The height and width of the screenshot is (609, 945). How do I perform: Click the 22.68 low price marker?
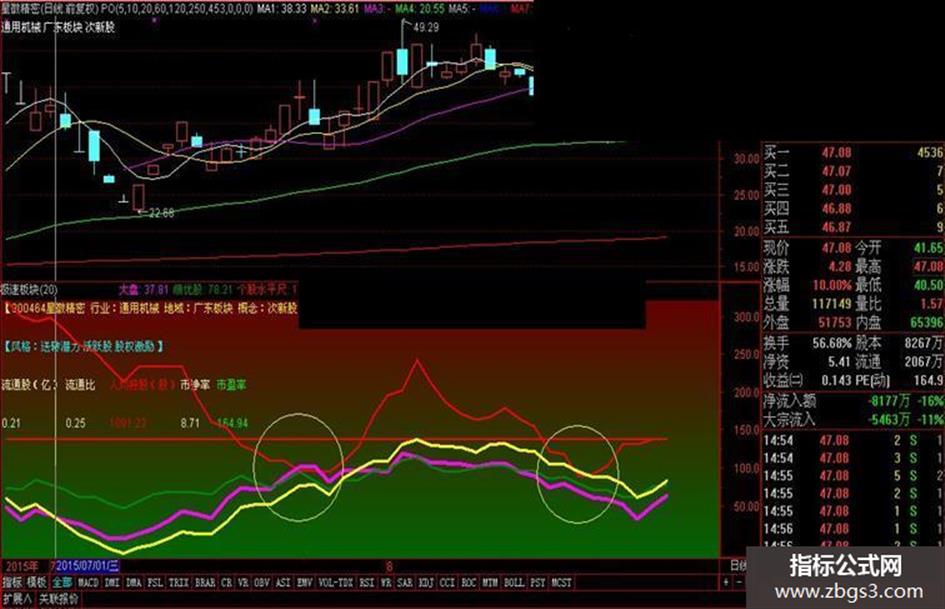pos(161,213)
